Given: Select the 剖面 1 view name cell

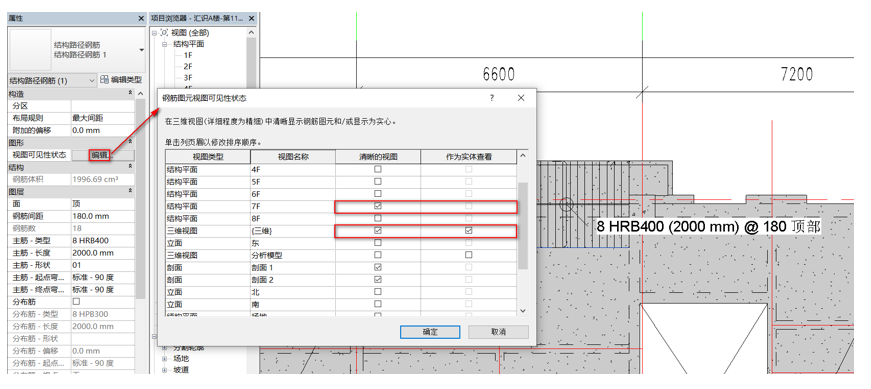Looking at the screenshot, I should coord(293,267).
